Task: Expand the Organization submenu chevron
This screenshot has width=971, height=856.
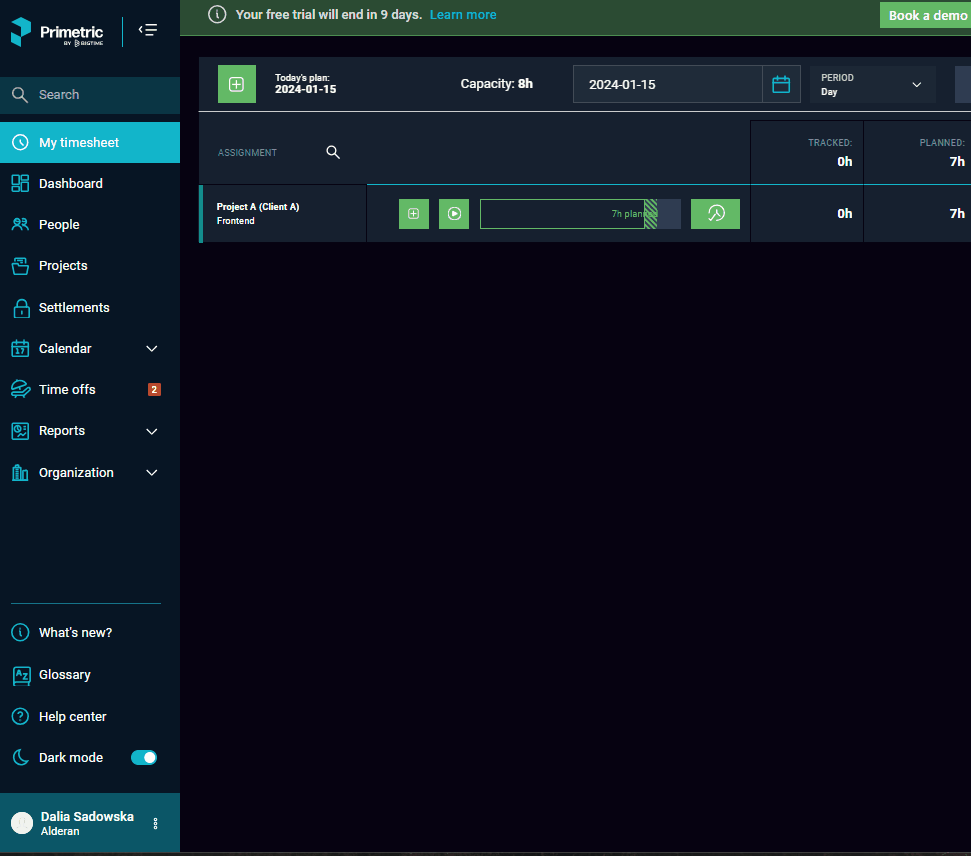Action: [x=152, y=473]
